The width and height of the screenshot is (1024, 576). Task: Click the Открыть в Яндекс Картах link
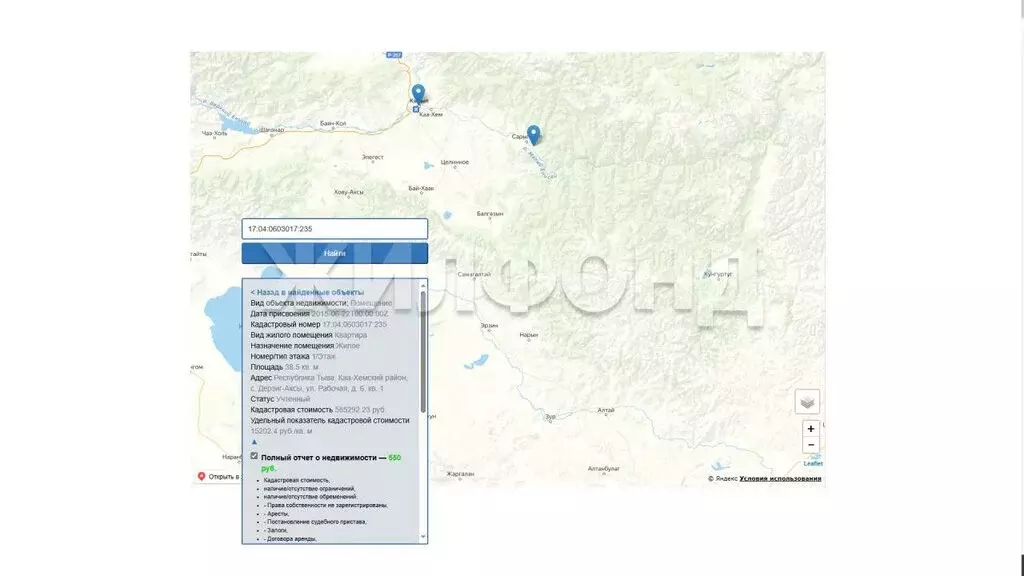click(223, 477)
